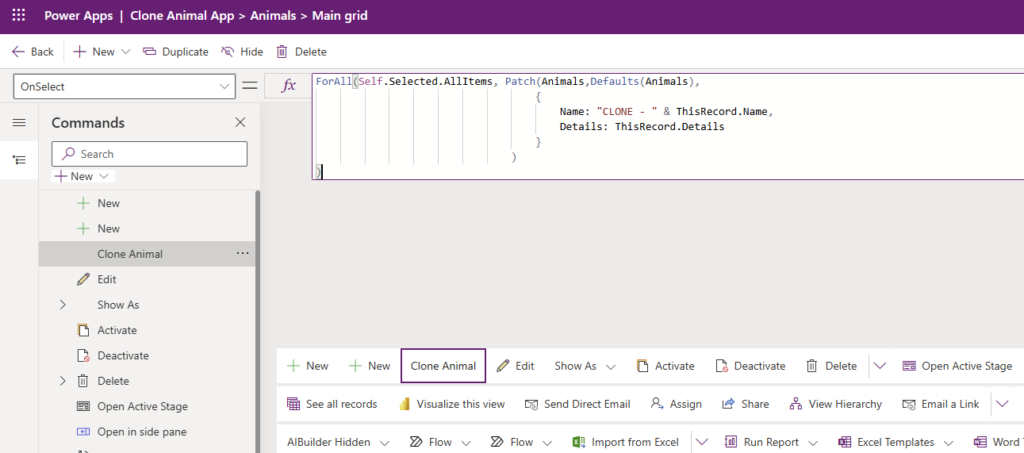Screen dimensions: 1024x453
Task: Click View Hierarchy
Action: coord(836,404)
